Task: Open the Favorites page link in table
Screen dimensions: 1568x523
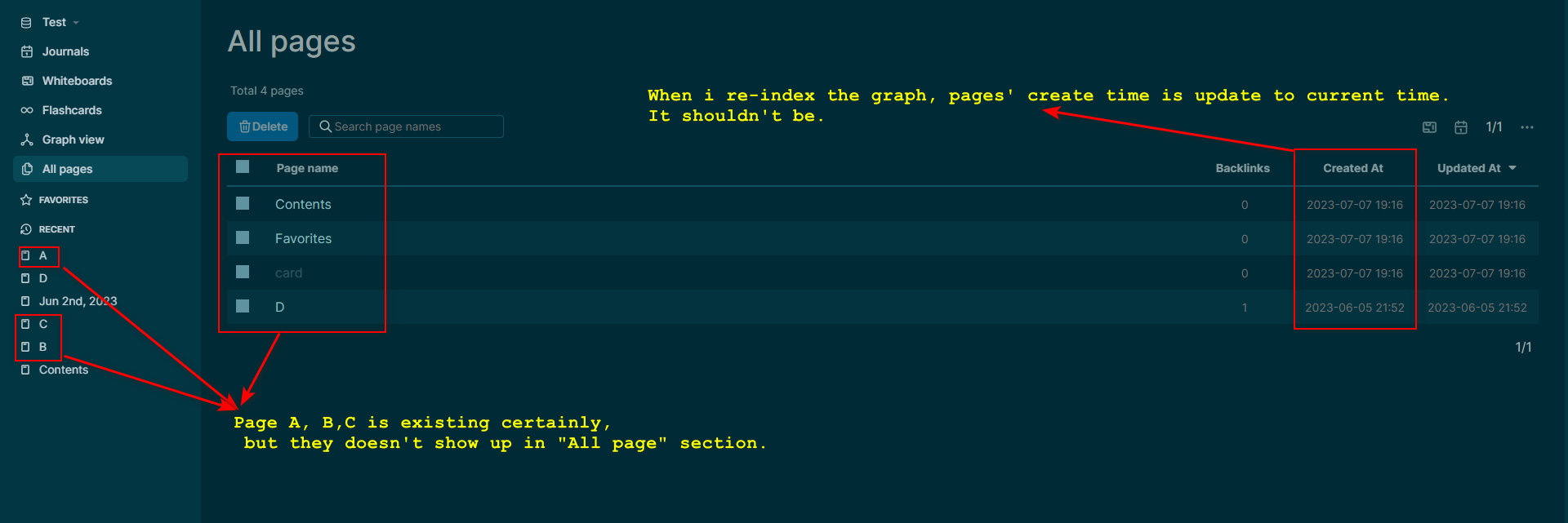Action: [x=303, y=238]
